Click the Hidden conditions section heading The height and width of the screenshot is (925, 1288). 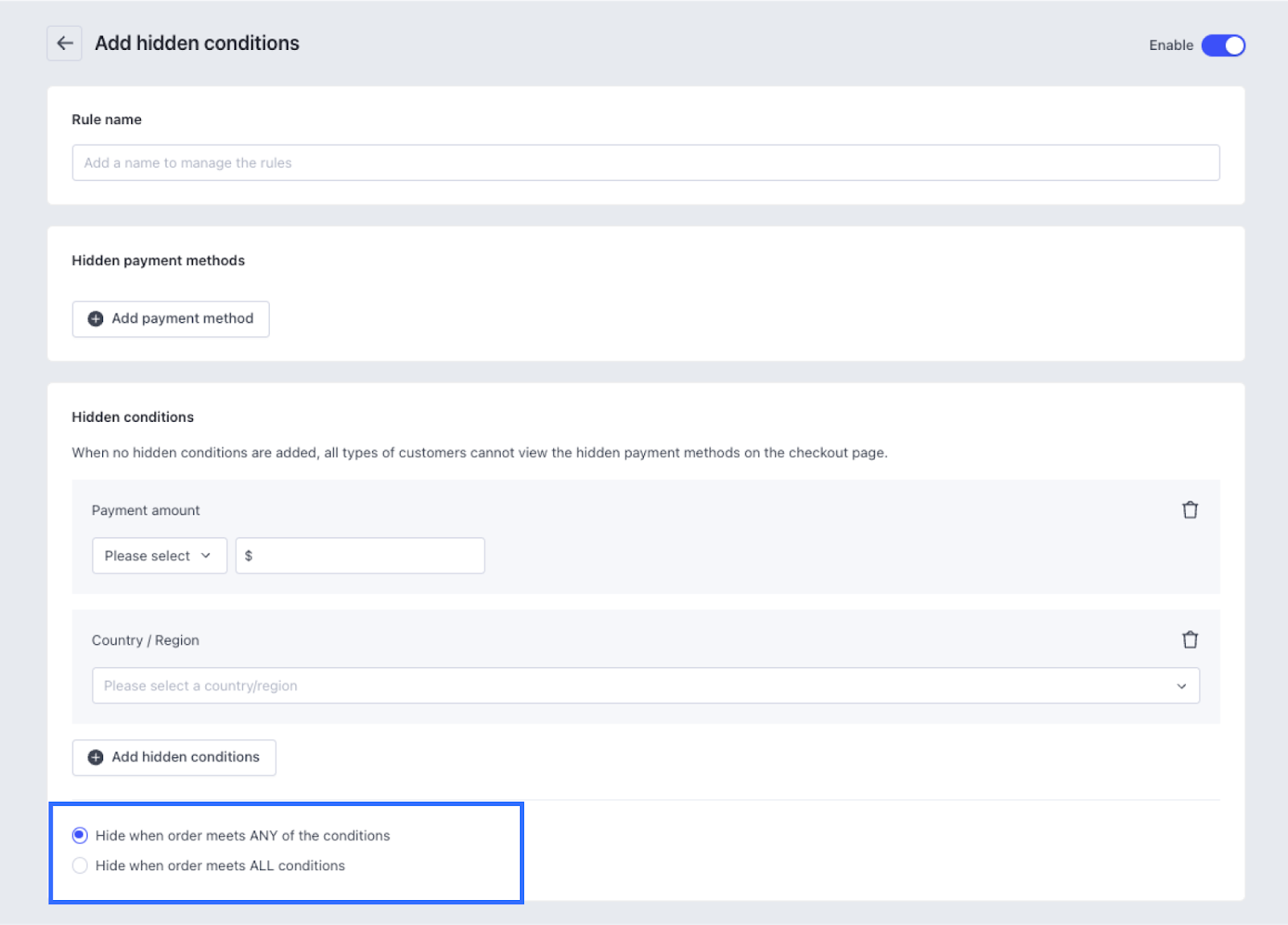[x=133, y=417]
